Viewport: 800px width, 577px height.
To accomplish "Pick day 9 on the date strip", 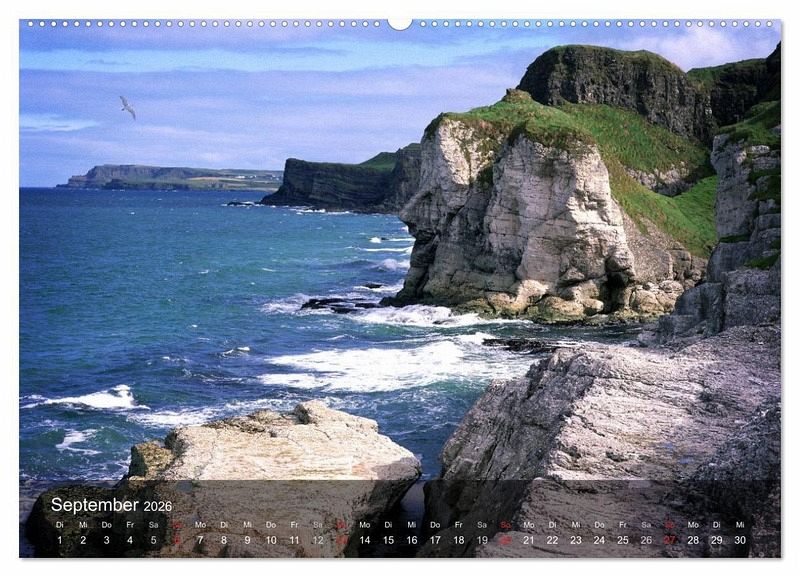I will tap(247, 540).
